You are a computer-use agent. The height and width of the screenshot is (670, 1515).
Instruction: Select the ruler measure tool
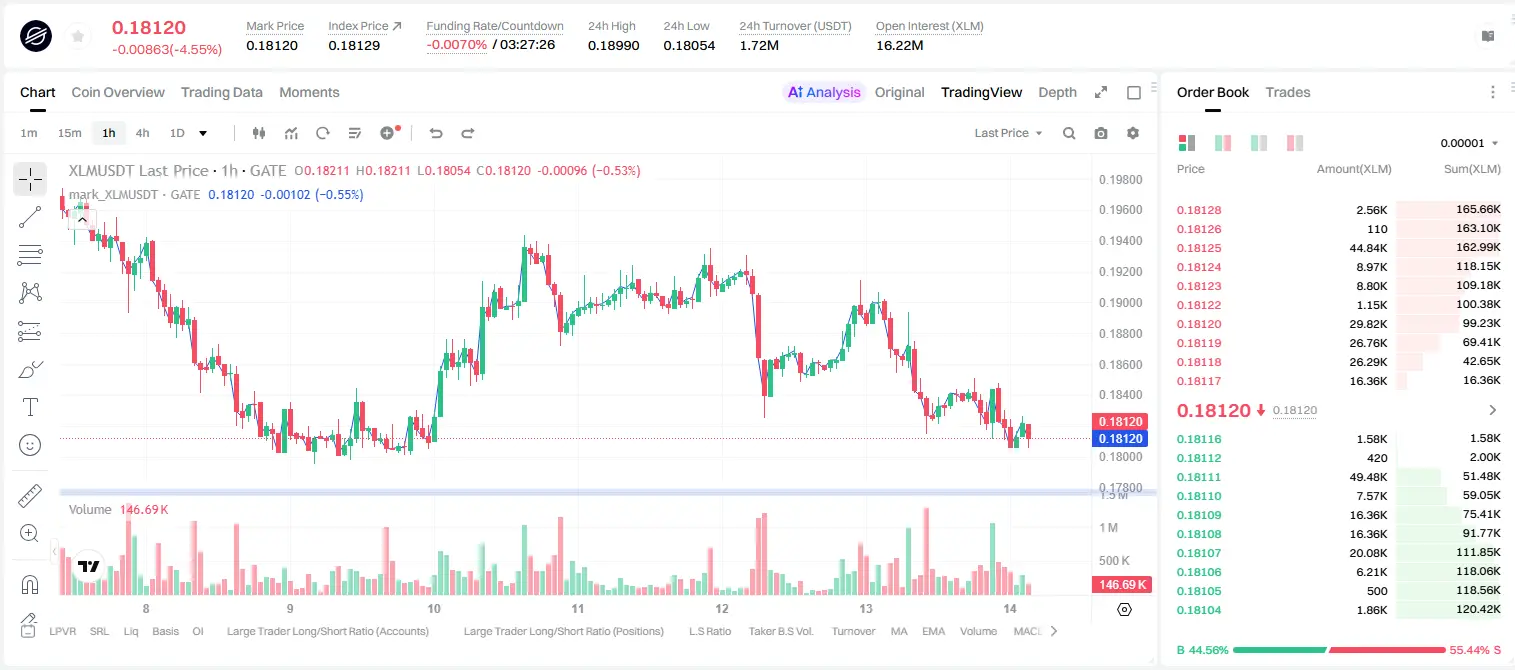point(30,496)
